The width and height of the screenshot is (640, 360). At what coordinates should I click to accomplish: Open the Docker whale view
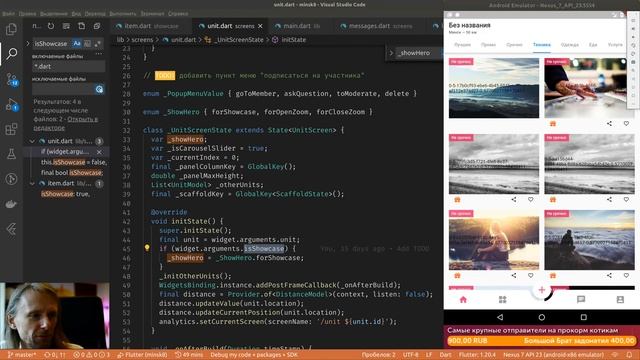click(x=11, y=204)
